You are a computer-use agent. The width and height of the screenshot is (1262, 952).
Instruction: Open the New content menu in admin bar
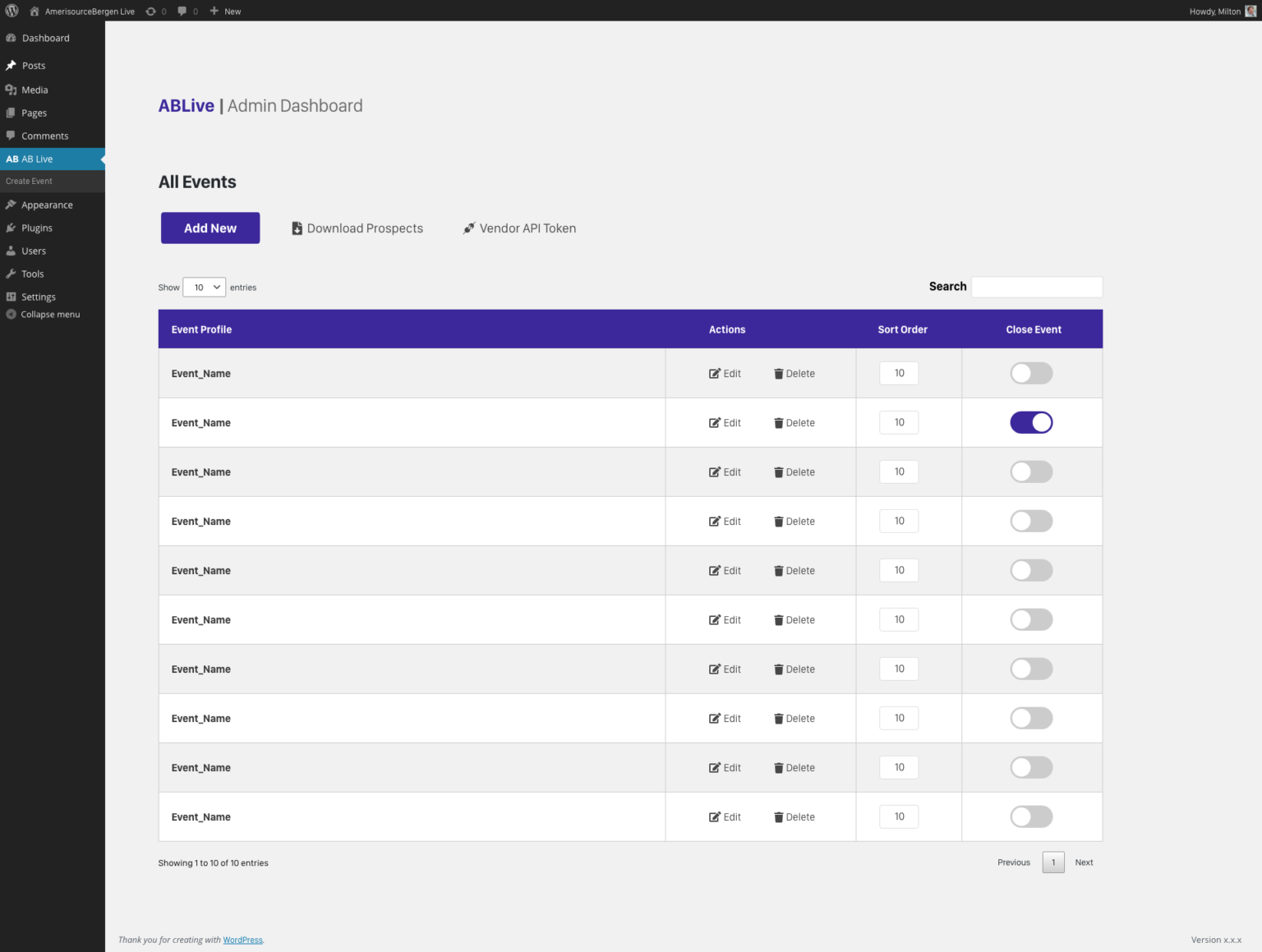225,11
